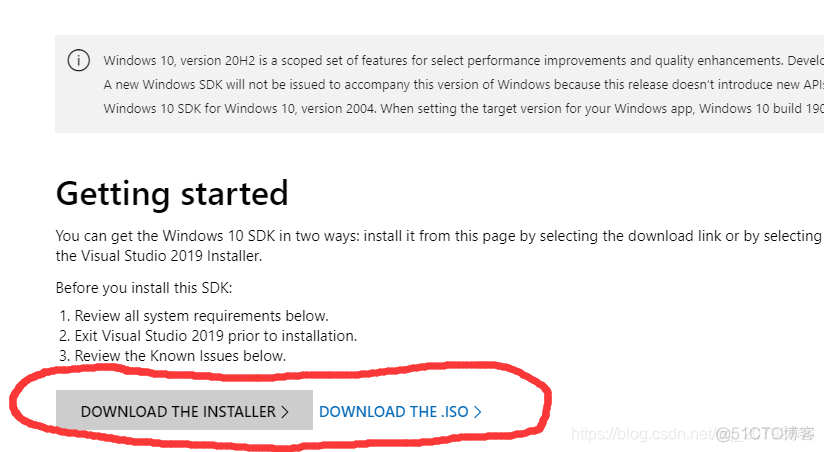Click the 'Before you install this SDK:' line
This screenshot has height=452, width=824.
tap(144, 288)
